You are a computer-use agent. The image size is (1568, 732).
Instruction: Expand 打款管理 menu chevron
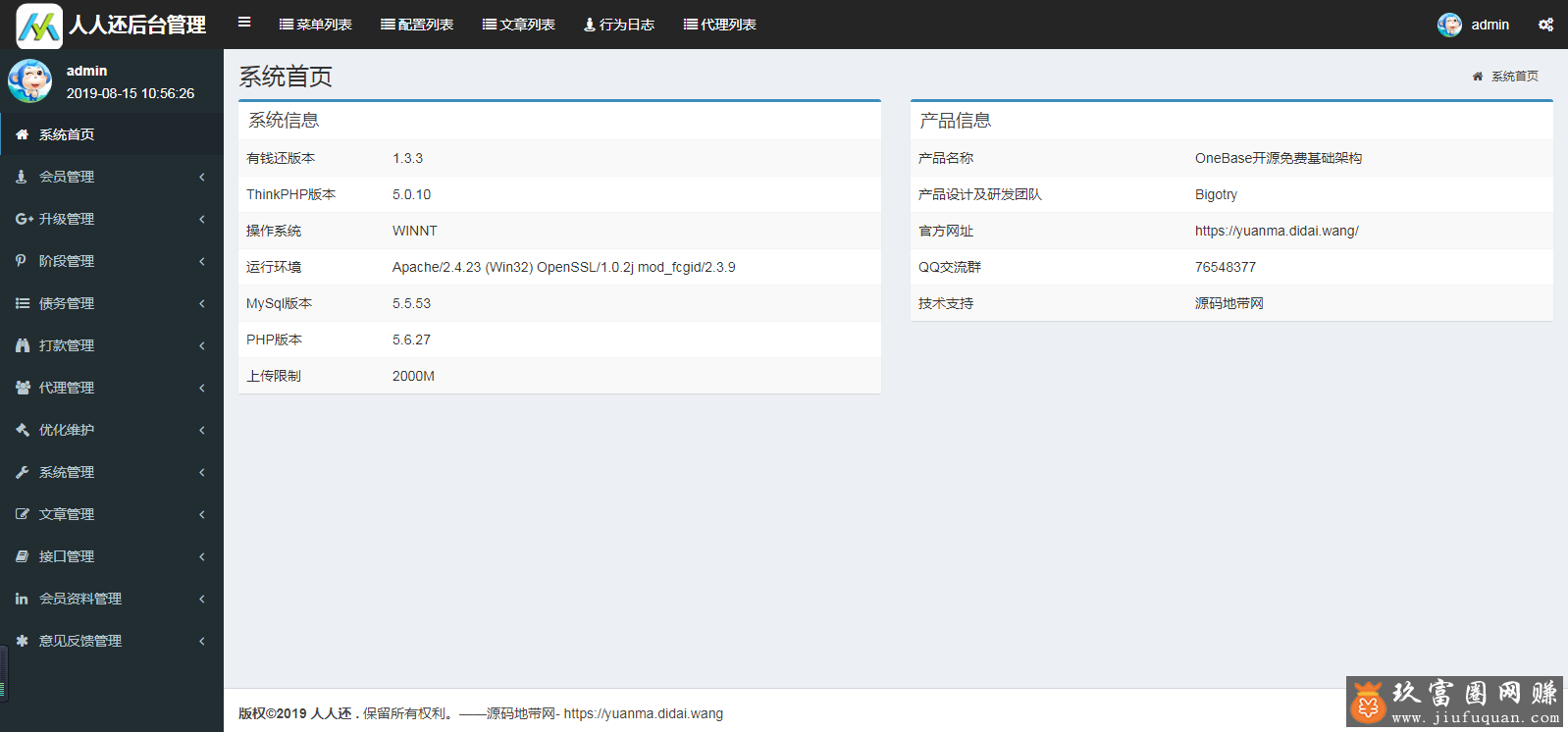[x=202, y=345]
